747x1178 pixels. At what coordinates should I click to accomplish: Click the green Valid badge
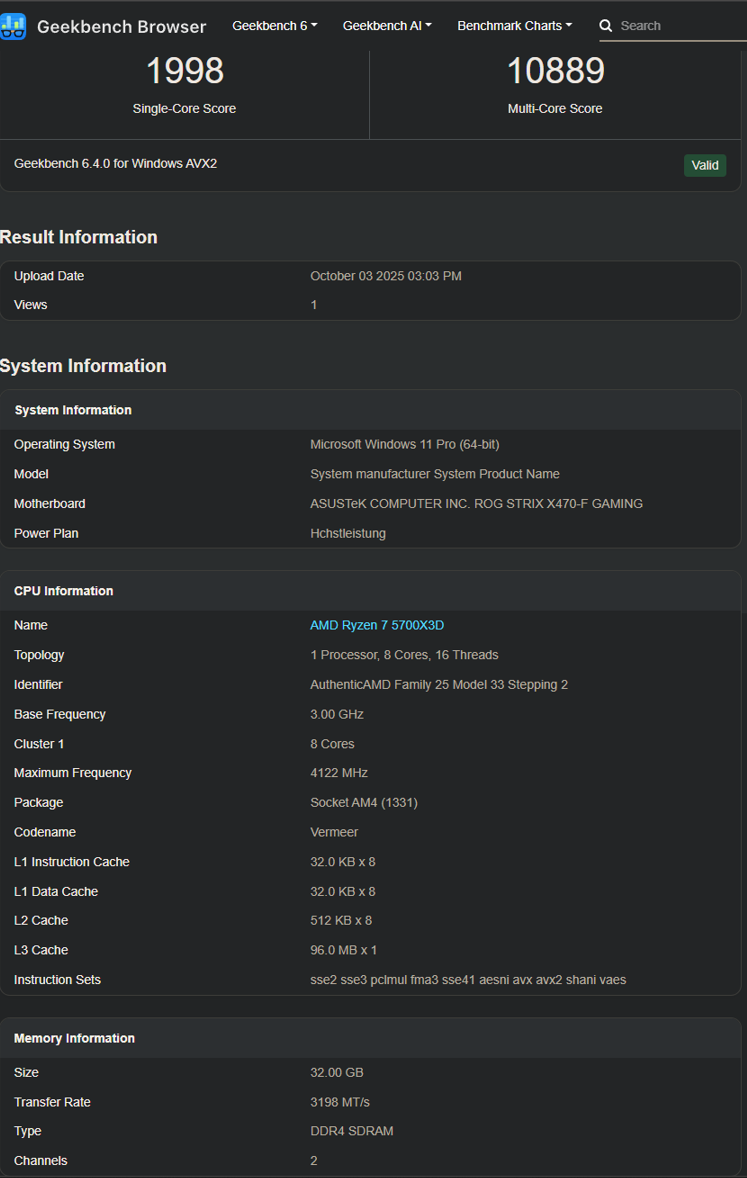pyautogui.click(x=705, y=165)
